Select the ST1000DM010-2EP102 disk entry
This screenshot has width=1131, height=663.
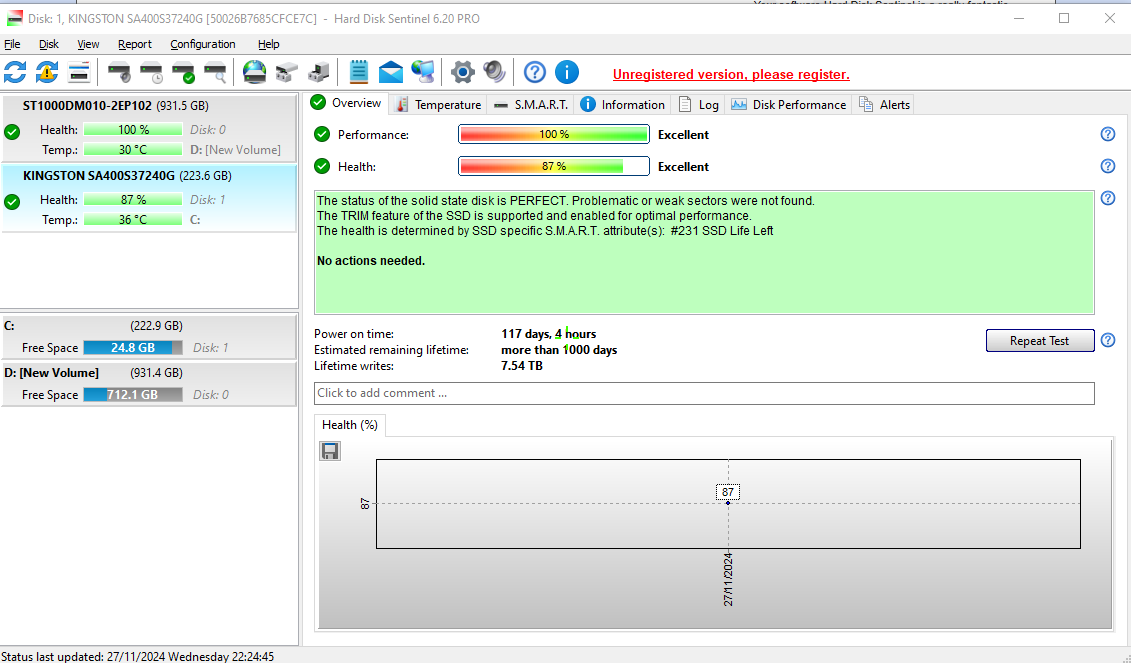pos(149,128)
